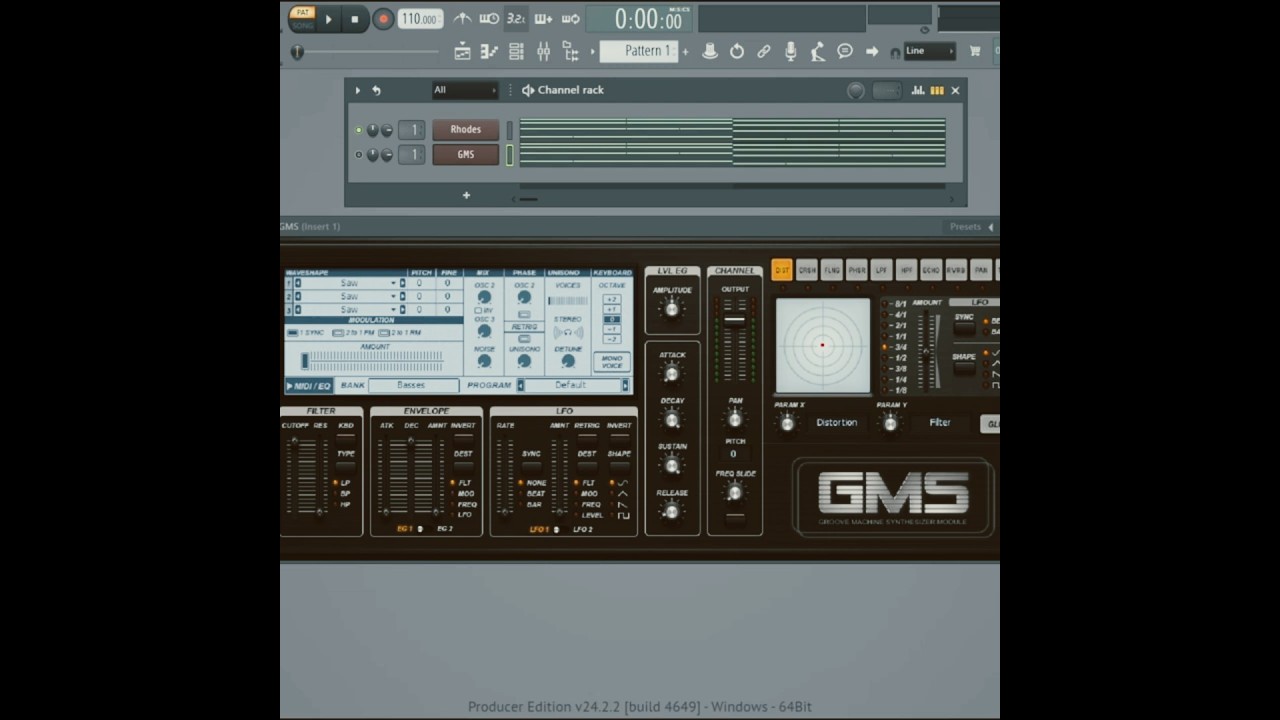Toggle PAT/SONG mode switch

point(301,18)
